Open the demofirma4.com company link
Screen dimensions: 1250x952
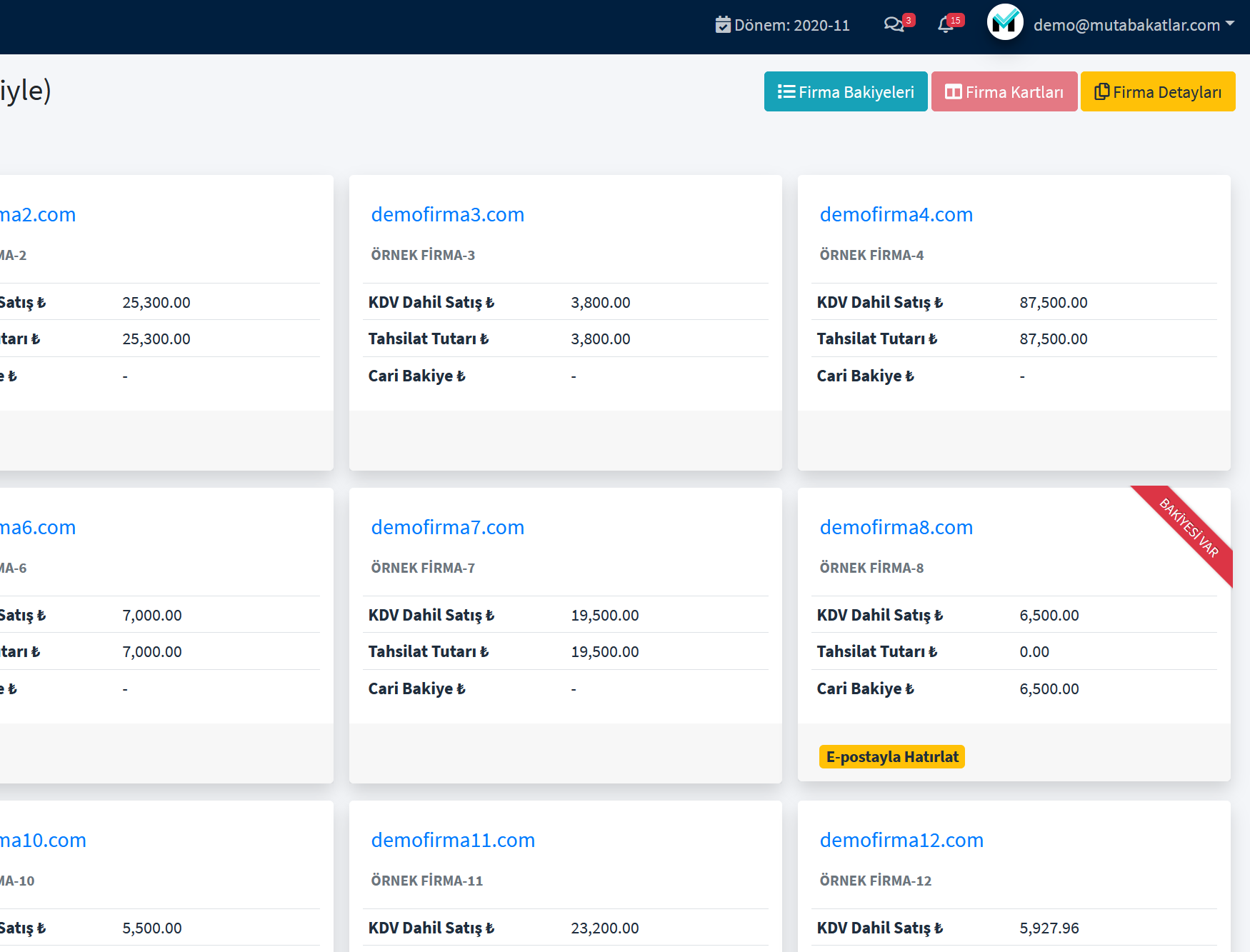[x=896, y=214]
